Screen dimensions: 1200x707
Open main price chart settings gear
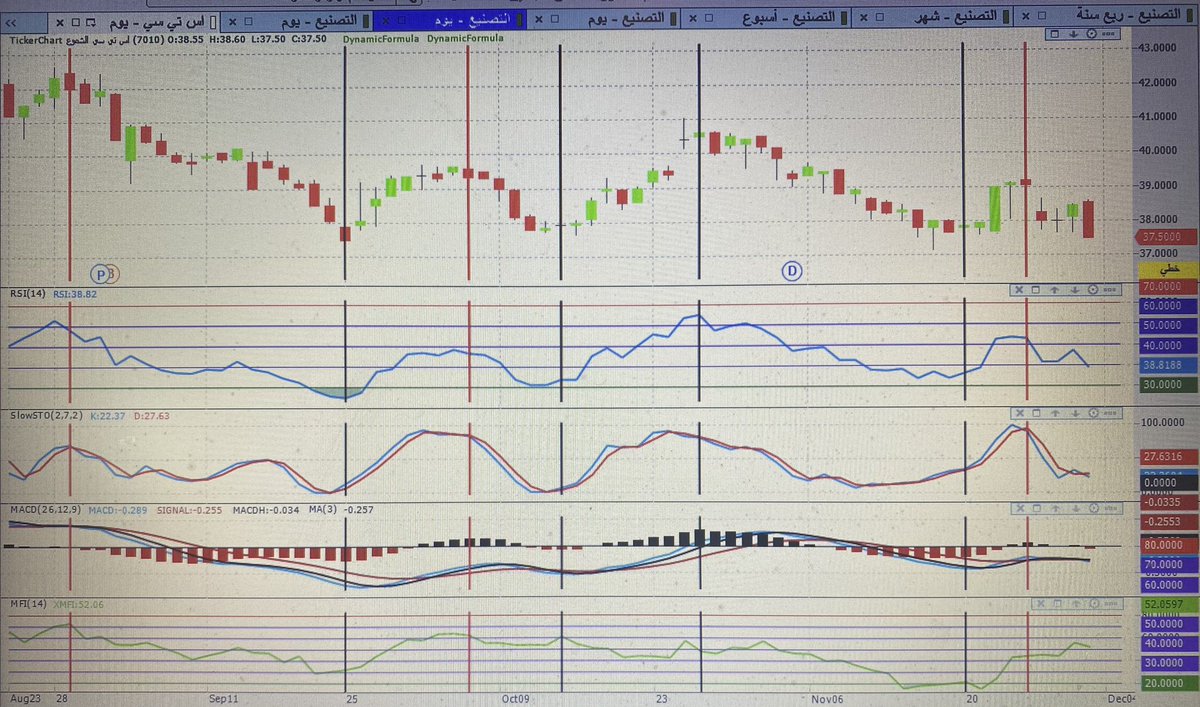(x=1092, y=34)
